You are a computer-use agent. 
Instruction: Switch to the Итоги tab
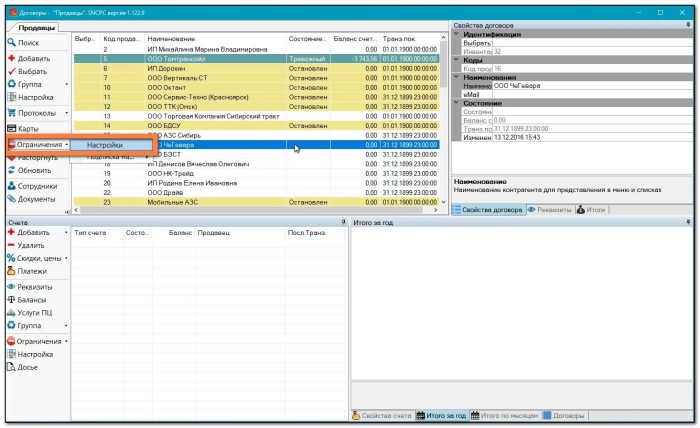click(591, 209)
